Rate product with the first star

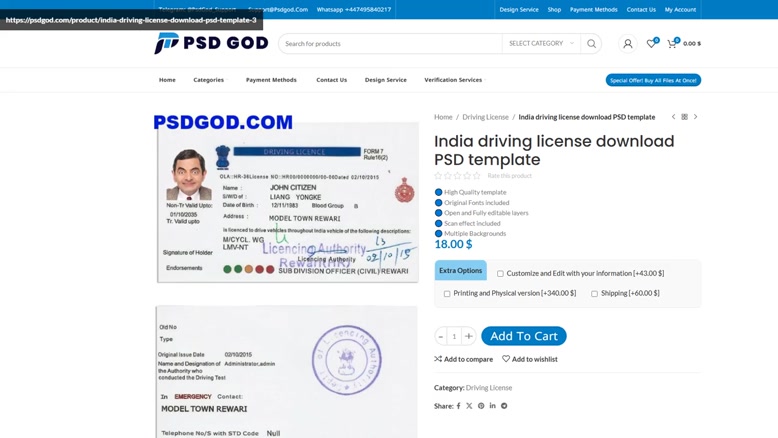coord(438,176)
